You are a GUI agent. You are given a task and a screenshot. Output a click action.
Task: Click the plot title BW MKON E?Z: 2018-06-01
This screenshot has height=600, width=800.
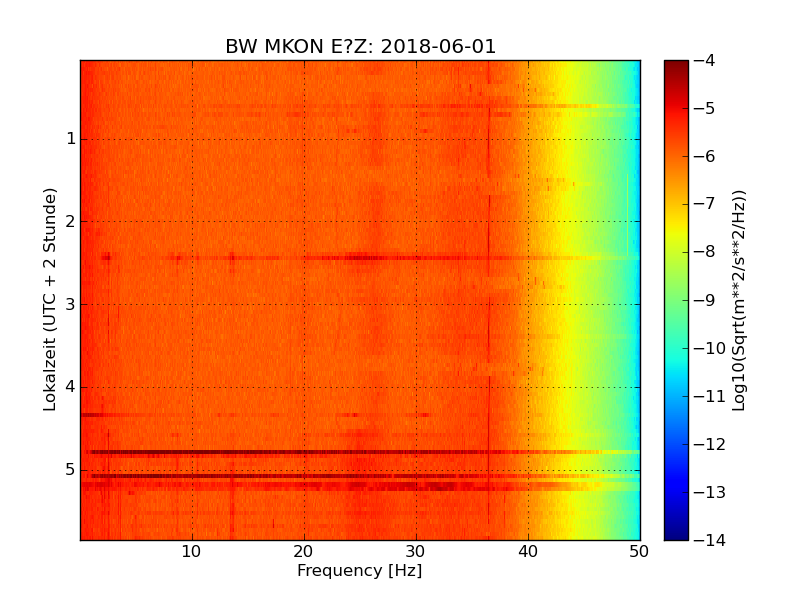(x=360, y=46)
